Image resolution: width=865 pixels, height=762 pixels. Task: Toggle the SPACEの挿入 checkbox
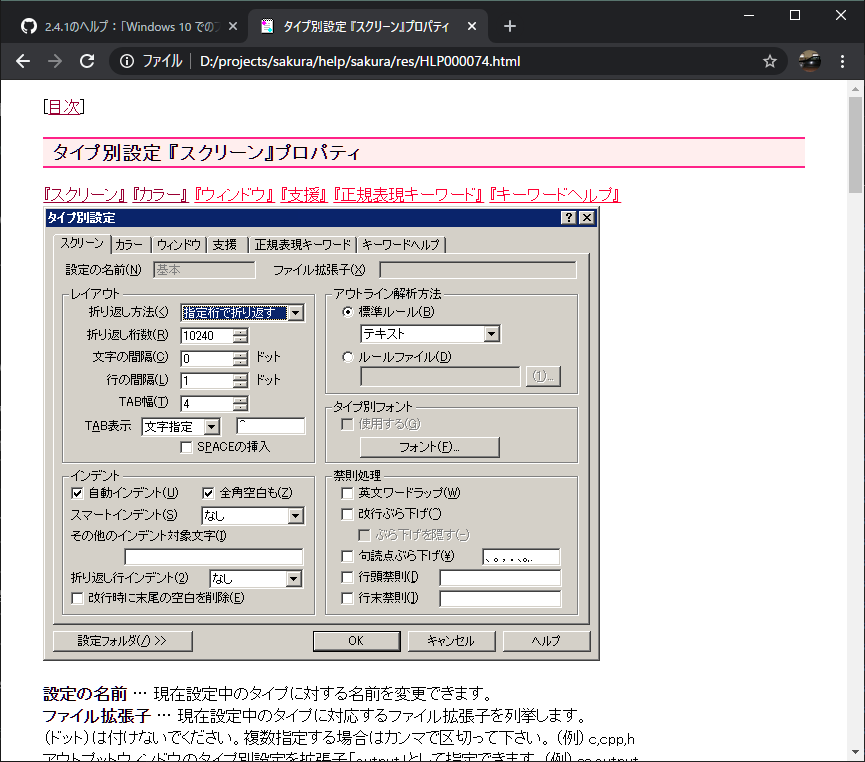186,447
